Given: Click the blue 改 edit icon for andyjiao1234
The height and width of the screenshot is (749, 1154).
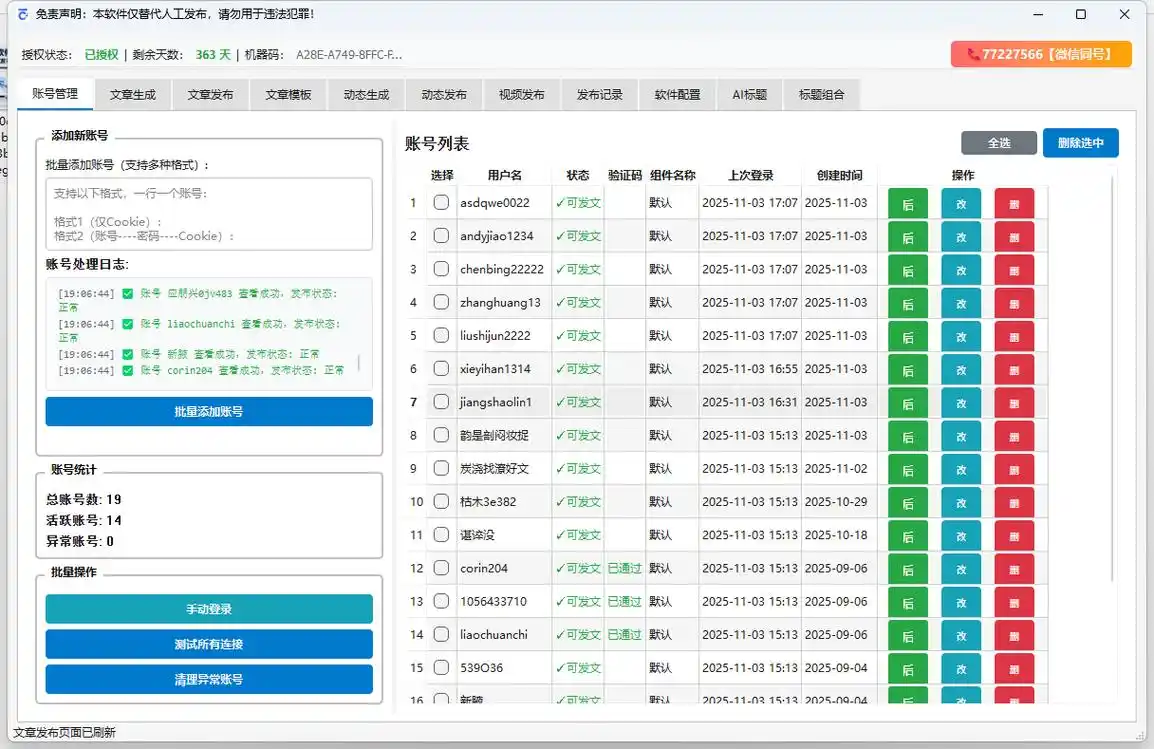Looking at the screenshot, I should [961, 236].
